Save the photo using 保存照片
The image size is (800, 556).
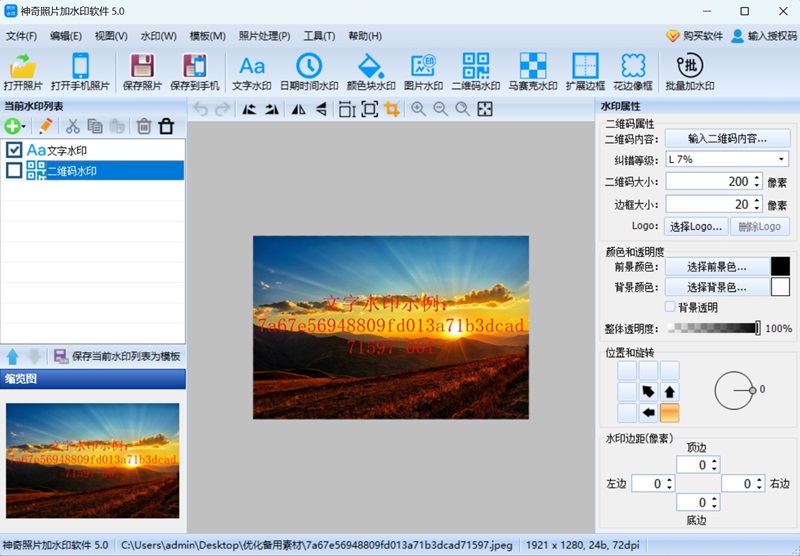point(142,72)
